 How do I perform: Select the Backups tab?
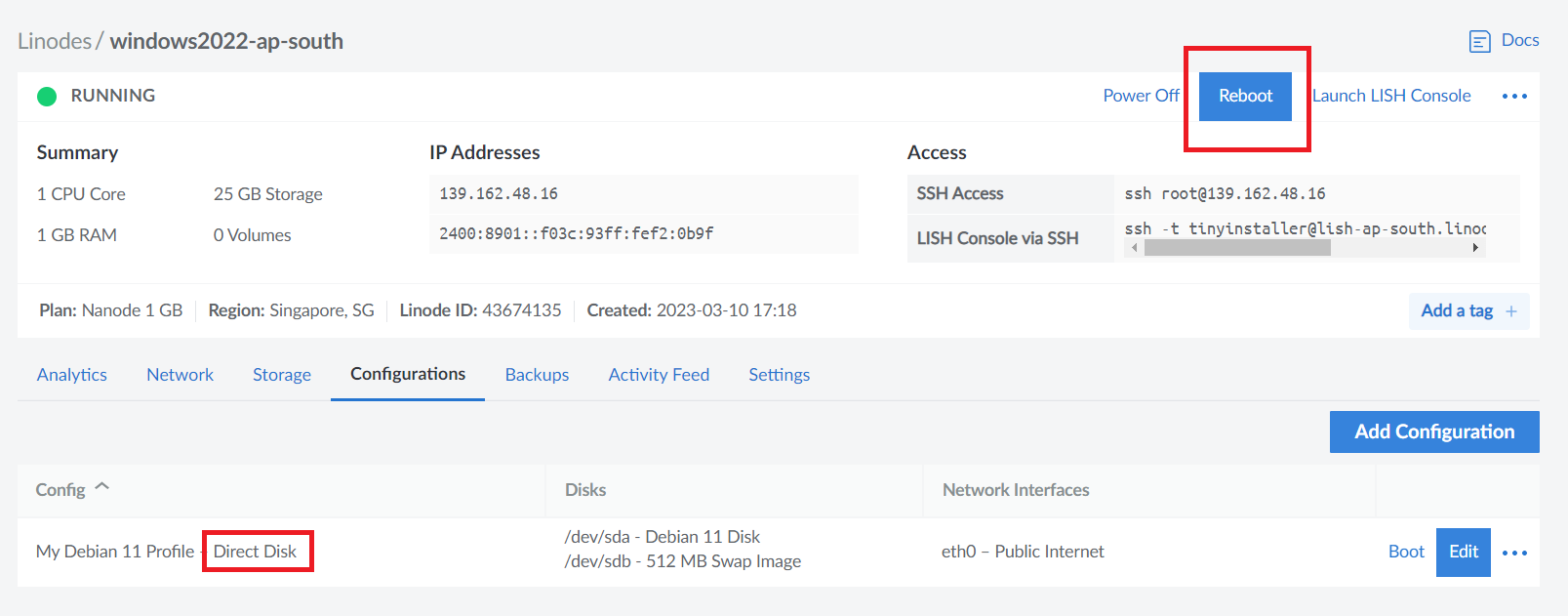click(537, 375)
